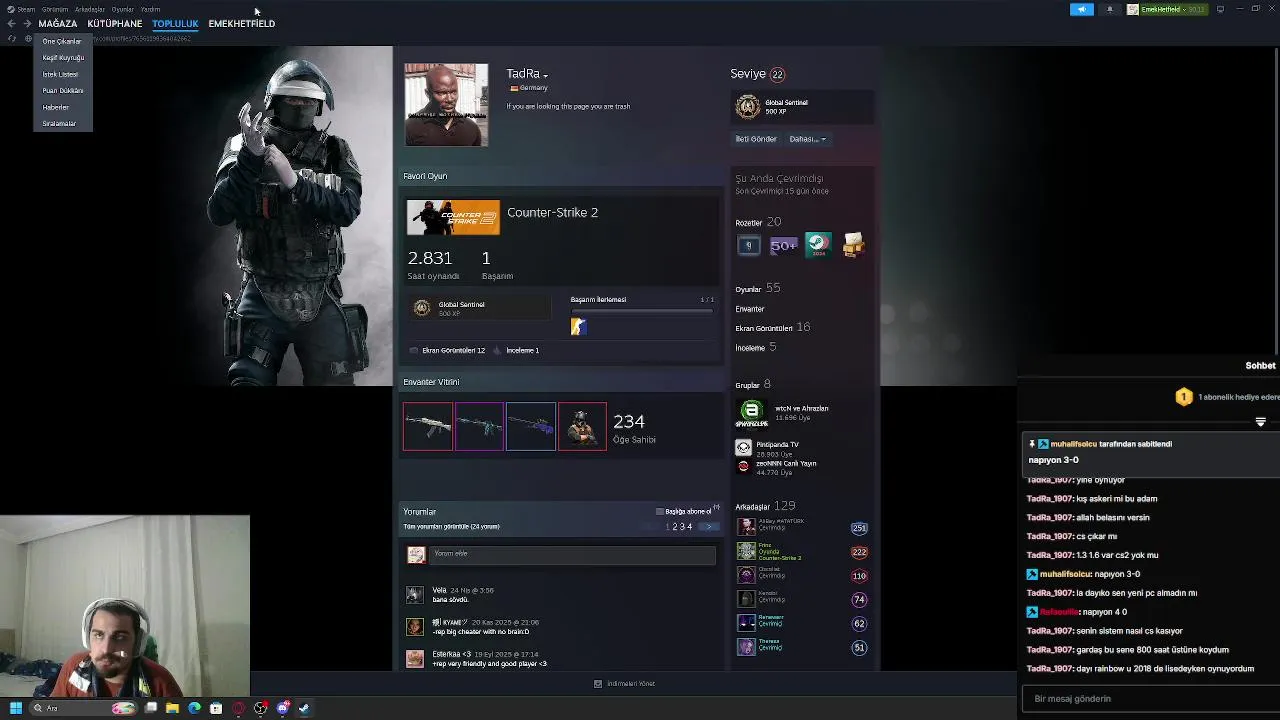Expand the TadRa name history arrow
This screenshot has height=720, width=1280.
coord(545,75)
